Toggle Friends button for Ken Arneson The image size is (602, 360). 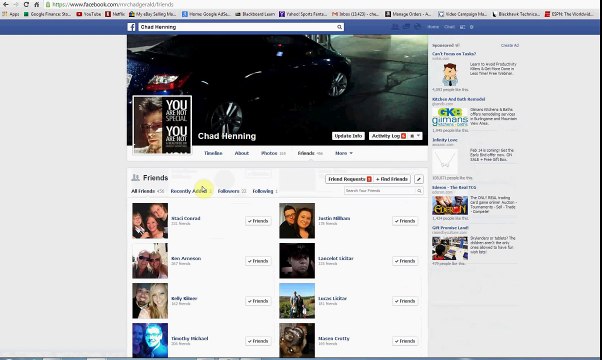[x=258, y=261]
